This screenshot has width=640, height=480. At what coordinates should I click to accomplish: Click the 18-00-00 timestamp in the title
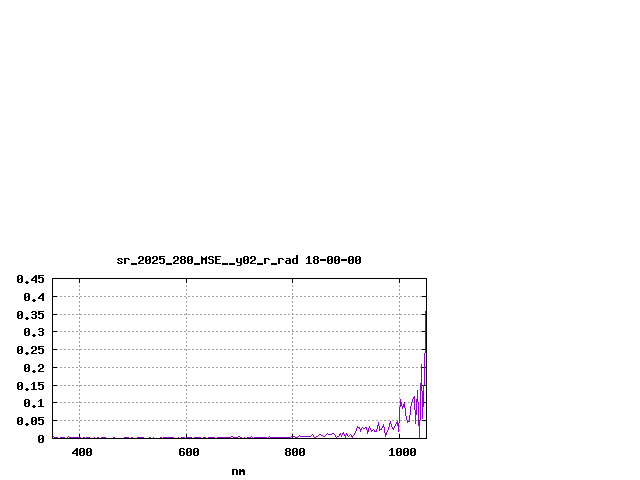coord(332,260)
